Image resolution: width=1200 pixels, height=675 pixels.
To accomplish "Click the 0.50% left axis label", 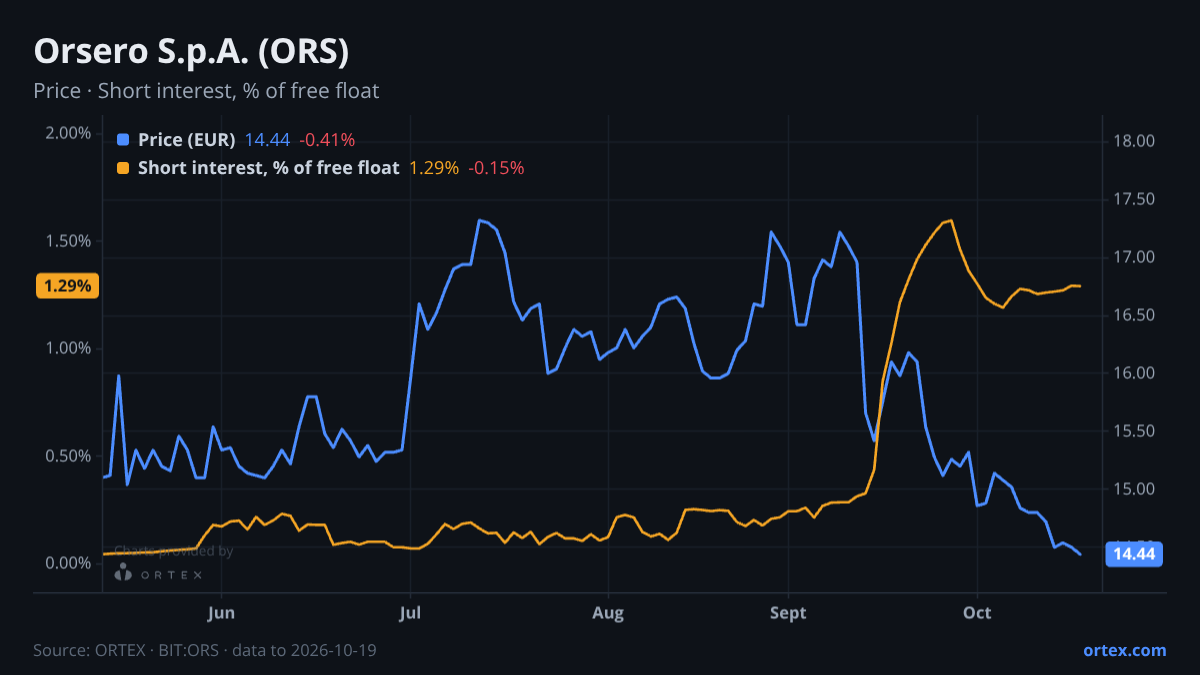I will [x=69, y=456].
